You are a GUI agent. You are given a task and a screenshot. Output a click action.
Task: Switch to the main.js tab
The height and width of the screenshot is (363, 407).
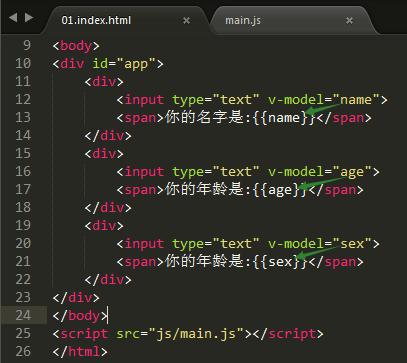(x=243, y=21)
